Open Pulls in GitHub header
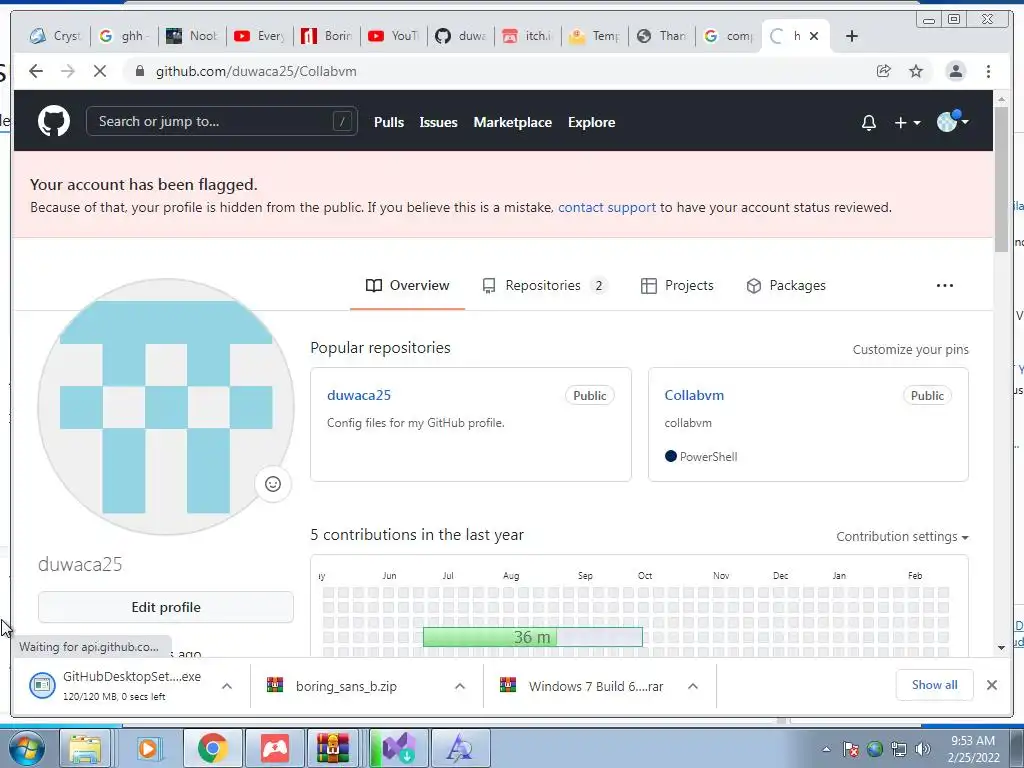Screen dimensions: 1024x768 click(x=389, y=122)
